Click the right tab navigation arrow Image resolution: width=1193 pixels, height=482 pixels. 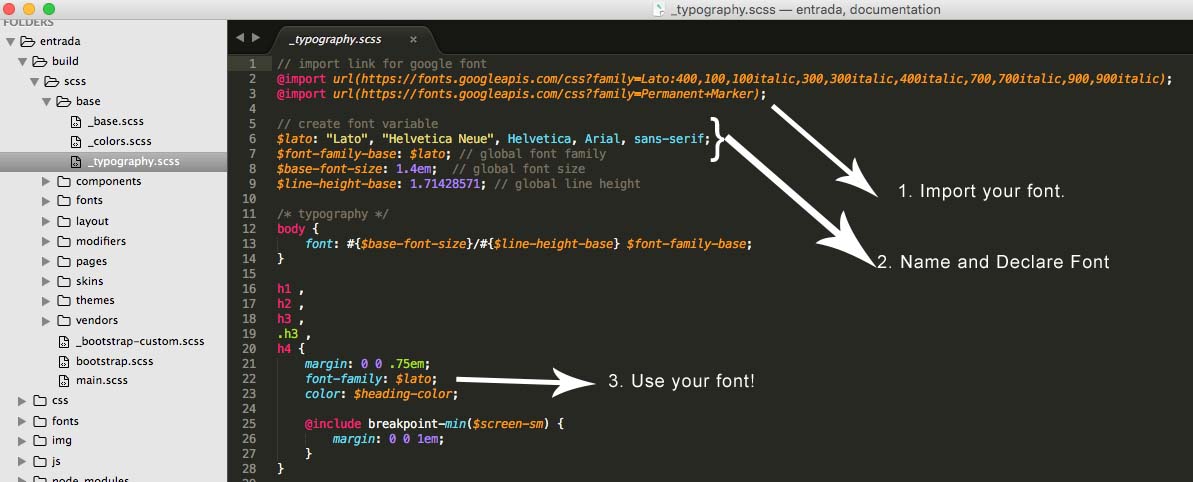click(x=256, y=38)
